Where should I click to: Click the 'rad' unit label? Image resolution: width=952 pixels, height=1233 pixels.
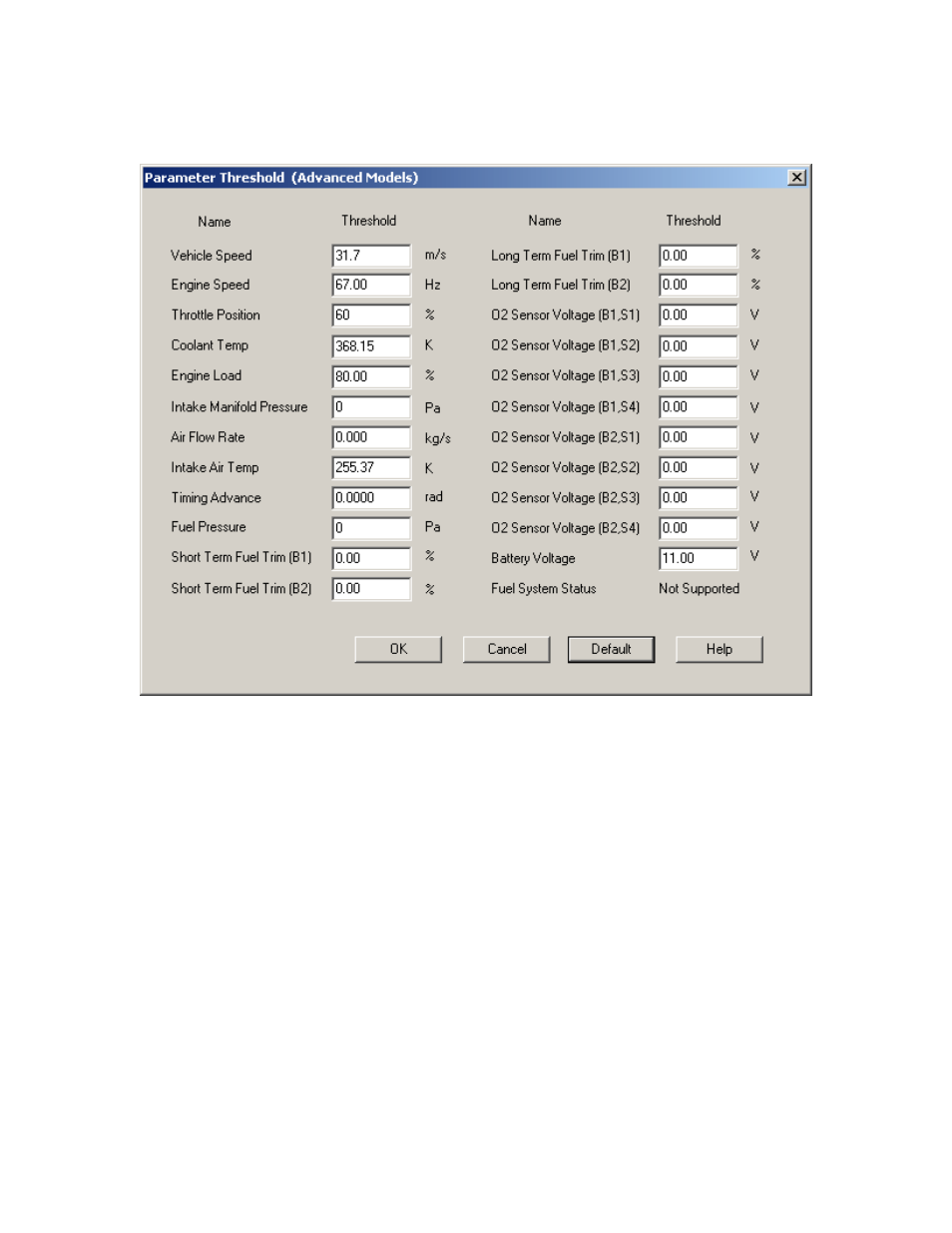coord(433,496)
